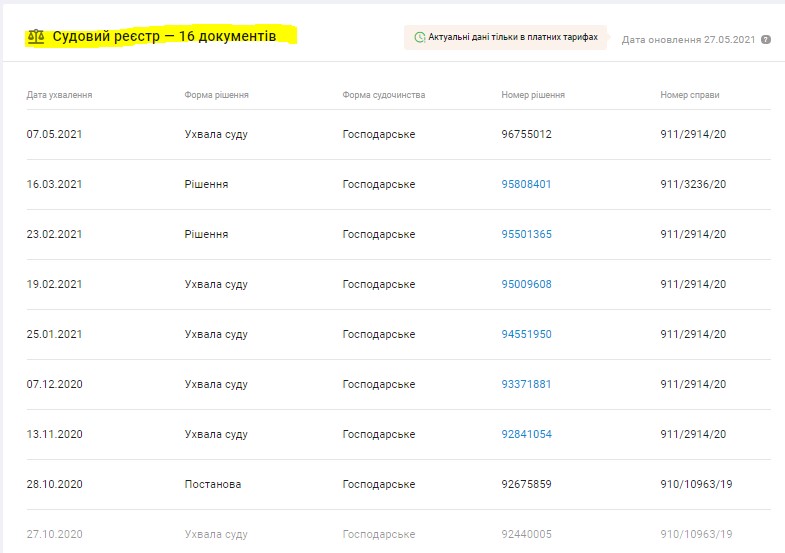The height and width of the screenshot is (553, 785).
Task: Open decision number 95501365
Action: coord(526,234)
